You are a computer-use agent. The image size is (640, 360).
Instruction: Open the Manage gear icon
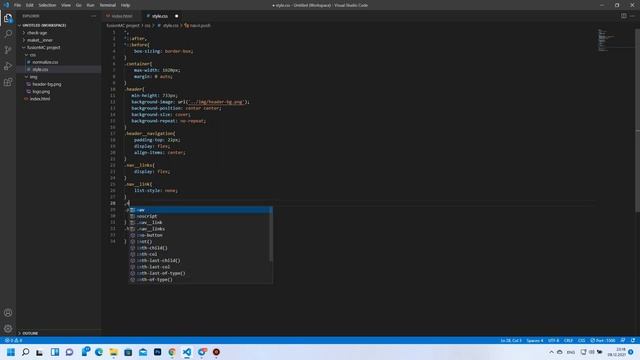click(8, 328)
